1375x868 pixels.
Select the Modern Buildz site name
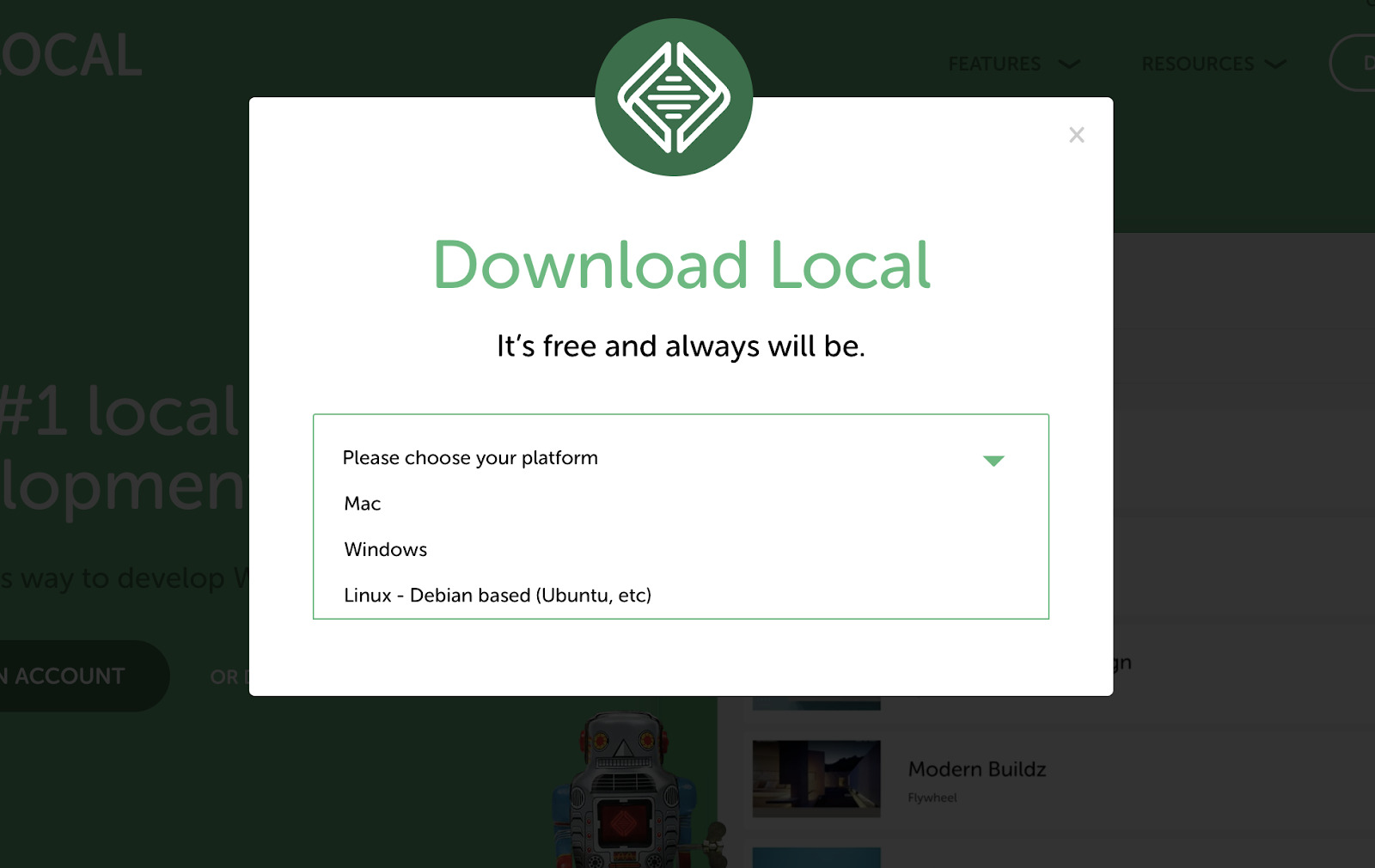(x=977, y=769)
